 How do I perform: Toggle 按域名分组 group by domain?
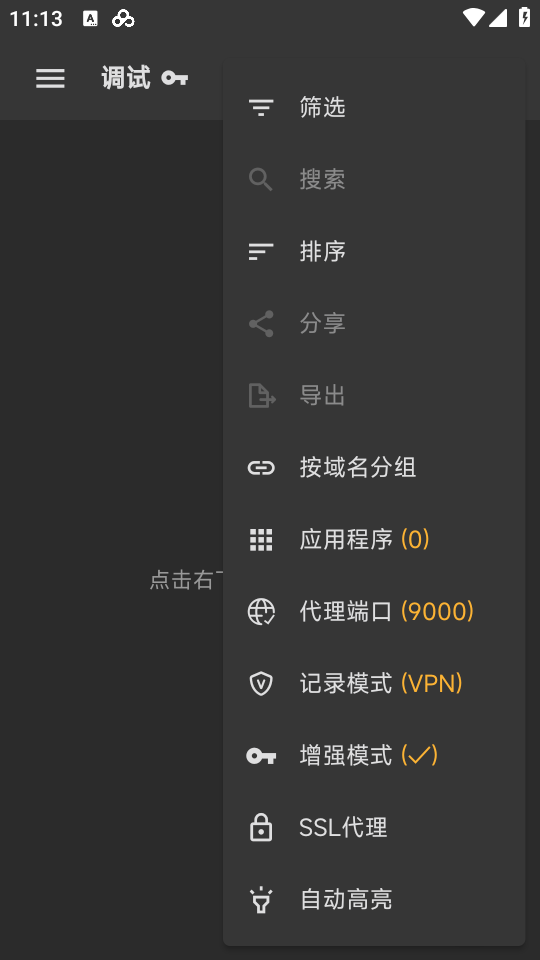point(374,468)
